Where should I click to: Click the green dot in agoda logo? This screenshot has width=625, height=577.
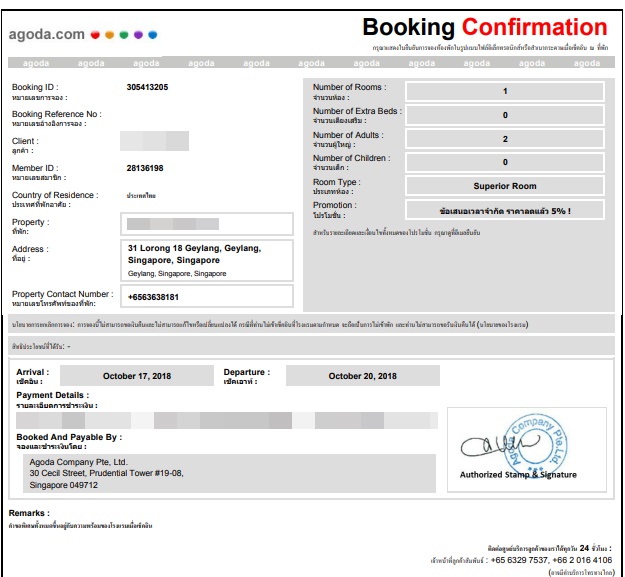click(x=124, y=35)
